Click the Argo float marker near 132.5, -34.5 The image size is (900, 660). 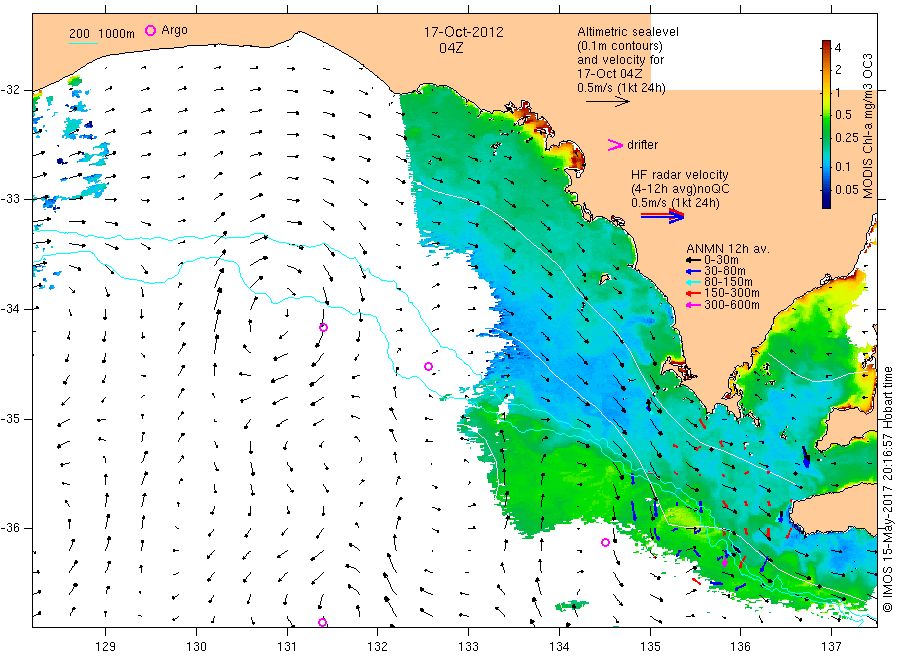[x=428, y=367]
